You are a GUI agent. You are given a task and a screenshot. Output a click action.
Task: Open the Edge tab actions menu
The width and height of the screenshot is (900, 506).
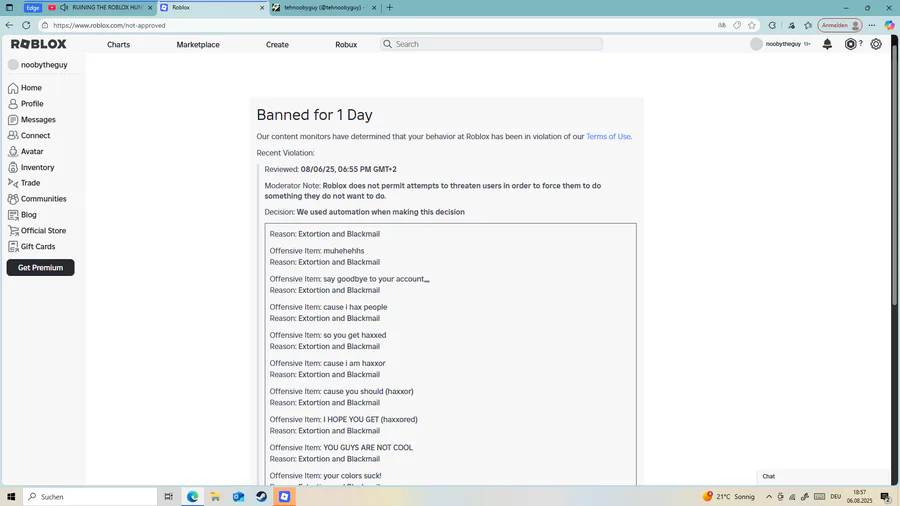pos(9,7)
